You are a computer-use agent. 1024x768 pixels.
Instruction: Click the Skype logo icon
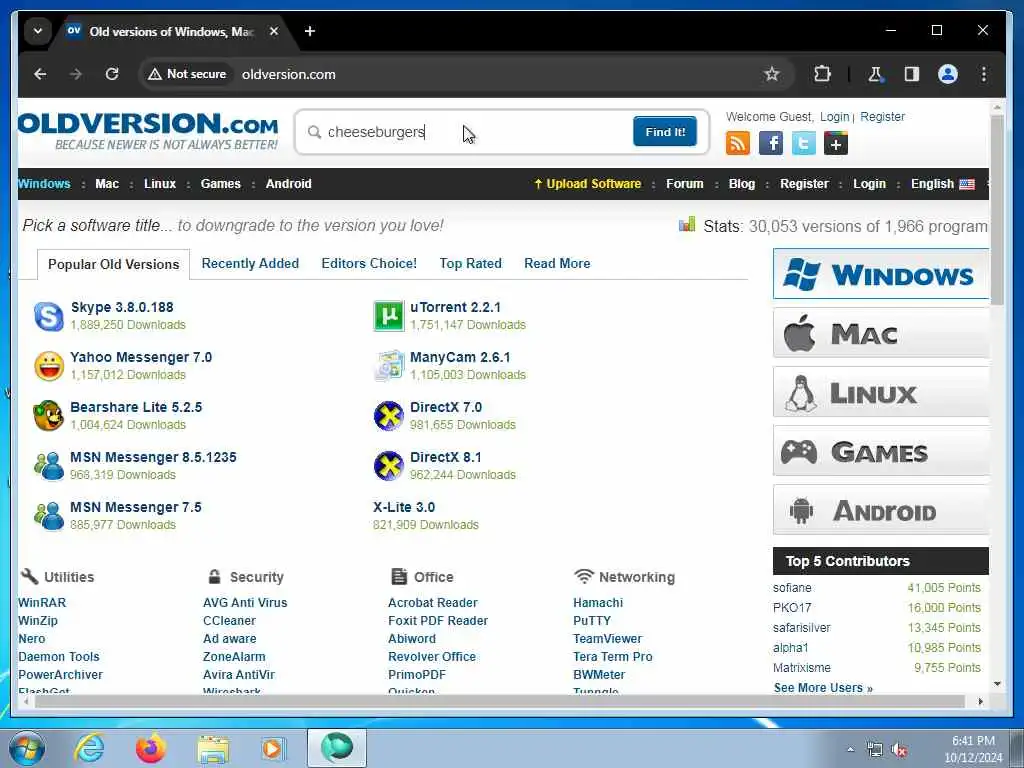pyautogui.click(x=48, y=316)
